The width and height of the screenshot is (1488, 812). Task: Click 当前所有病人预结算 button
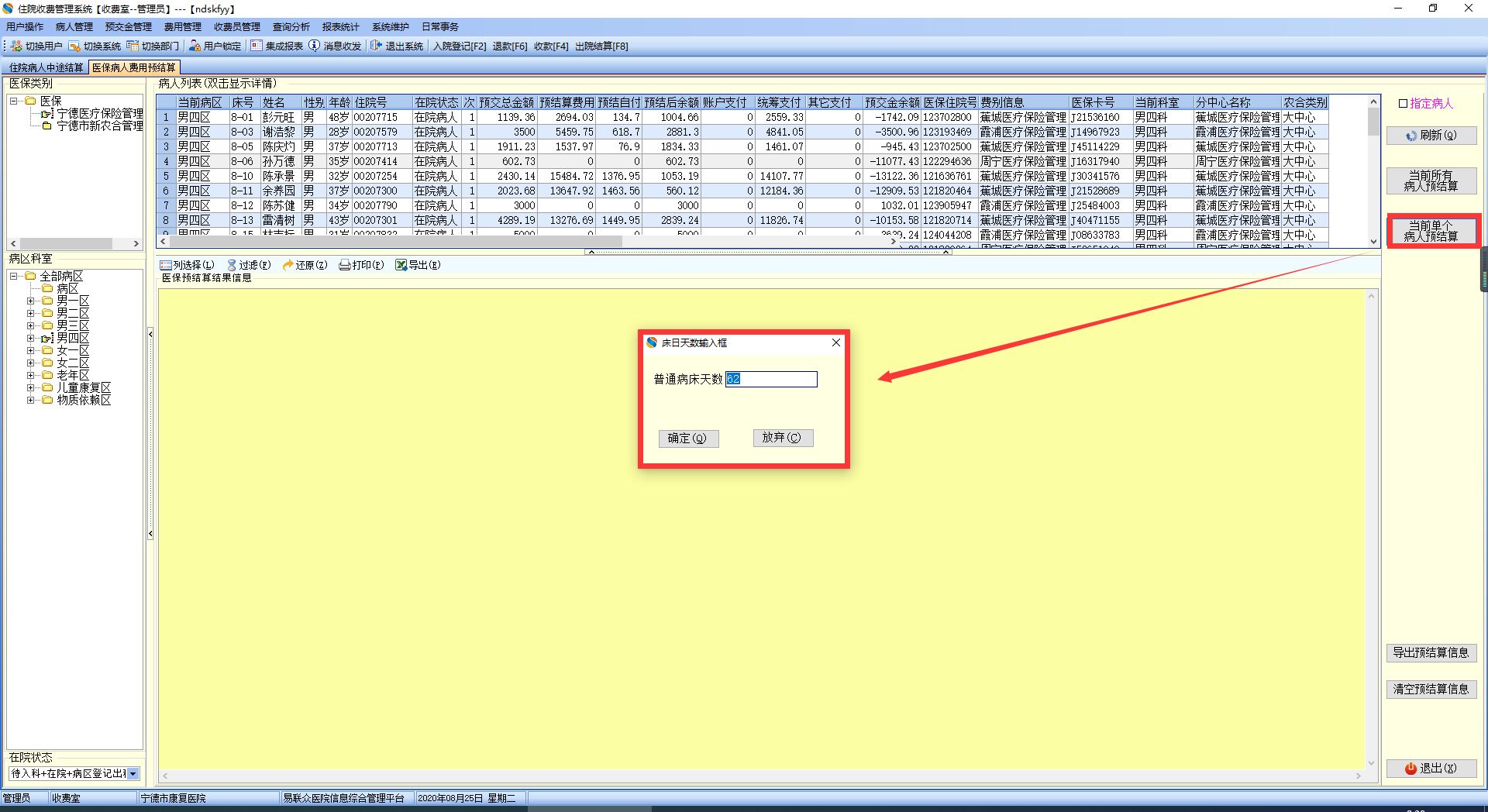pos(1431,181)
